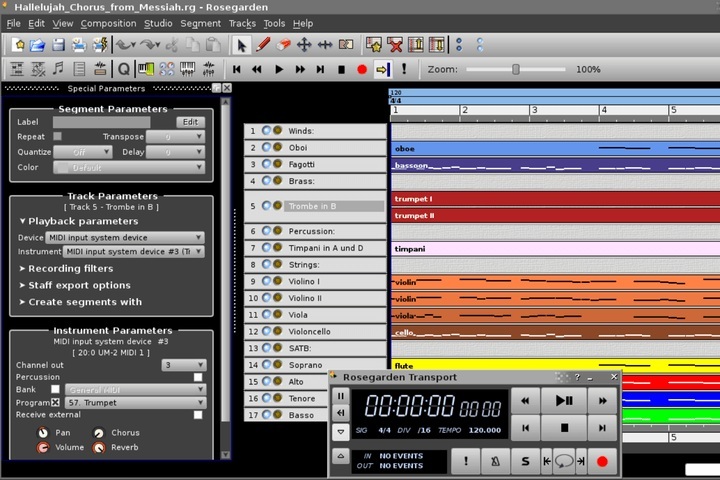
Task: Open the Tracks menu
Action: [242, 23]
